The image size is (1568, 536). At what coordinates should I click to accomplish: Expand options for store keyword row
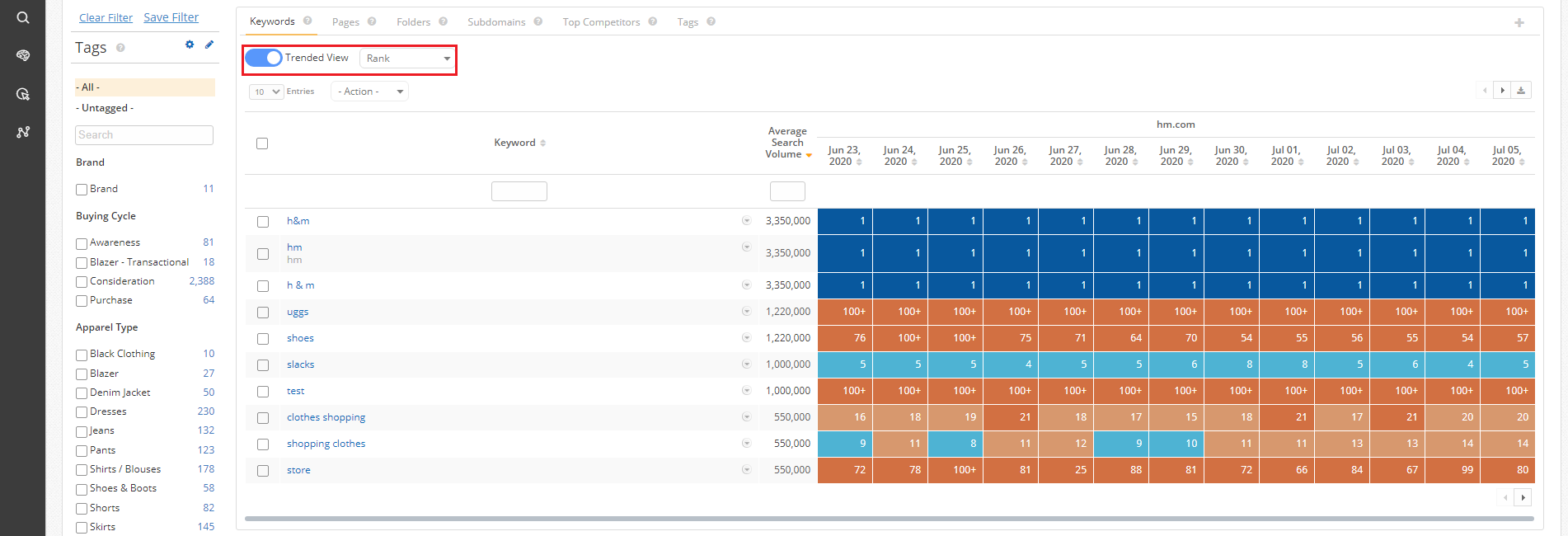click(x=746, y=469)
